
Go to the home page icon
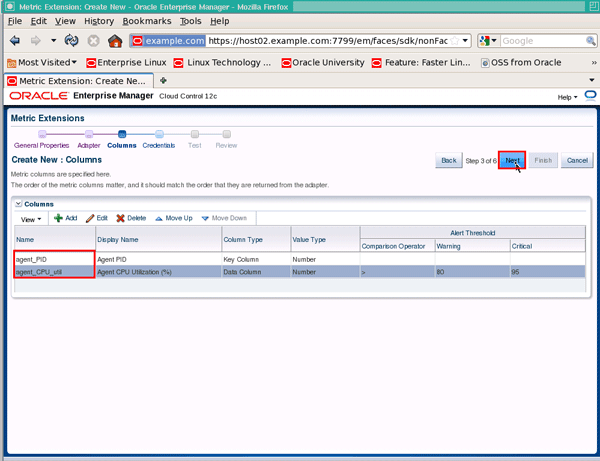(115, 41)
